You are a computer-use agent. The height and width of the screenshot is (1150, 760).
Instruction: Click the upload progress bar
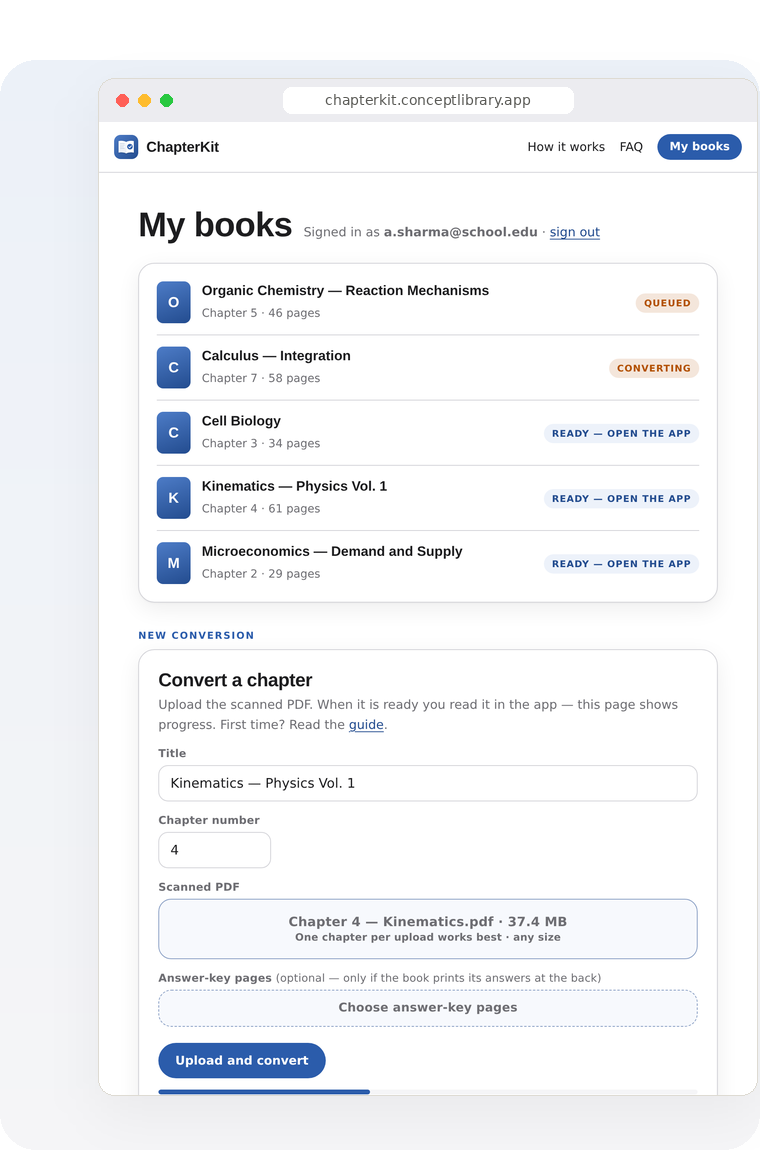tap(428, 1092)
